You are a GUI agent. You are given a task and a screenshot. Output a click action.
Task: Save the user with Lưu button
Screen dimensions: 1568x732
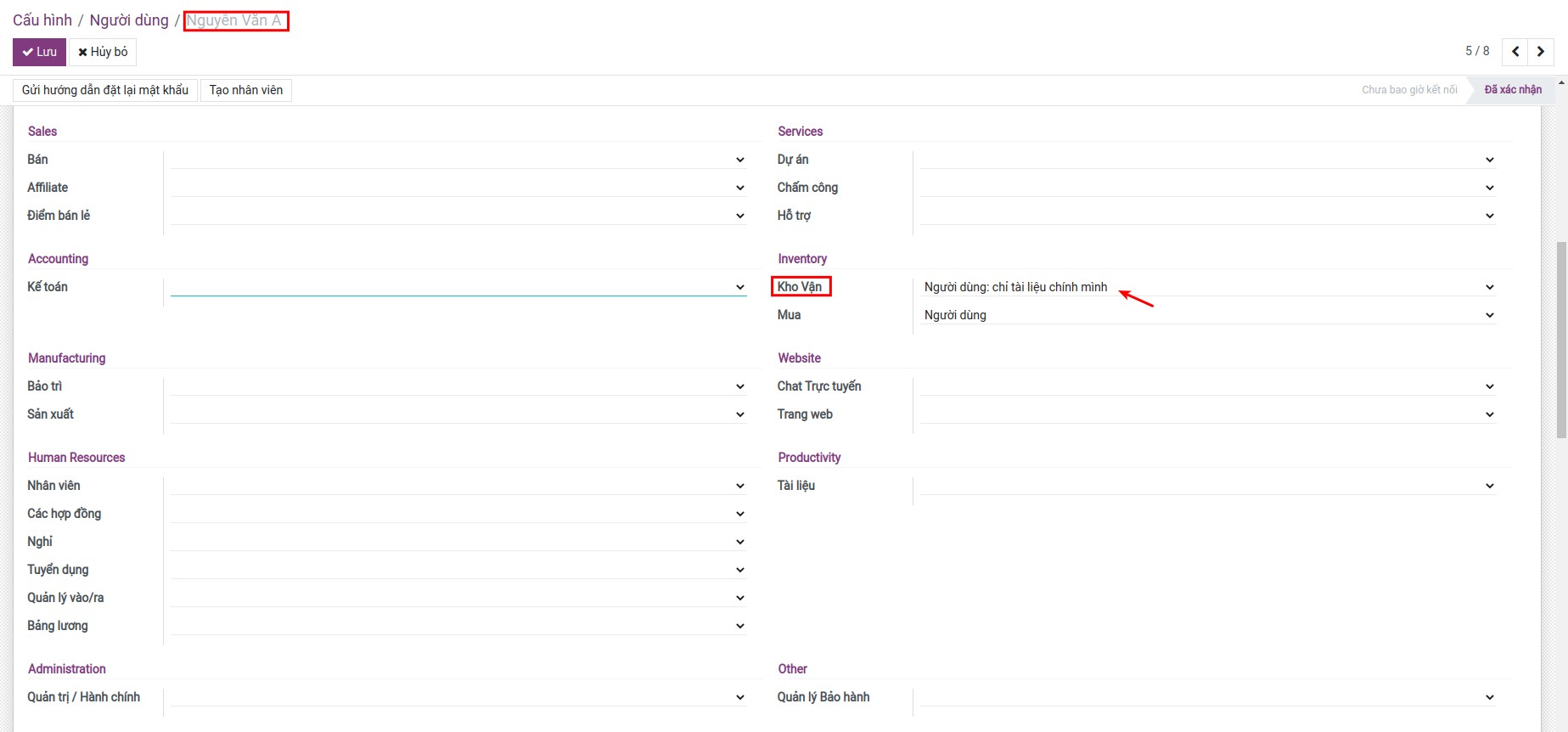(x=39, y=52)
